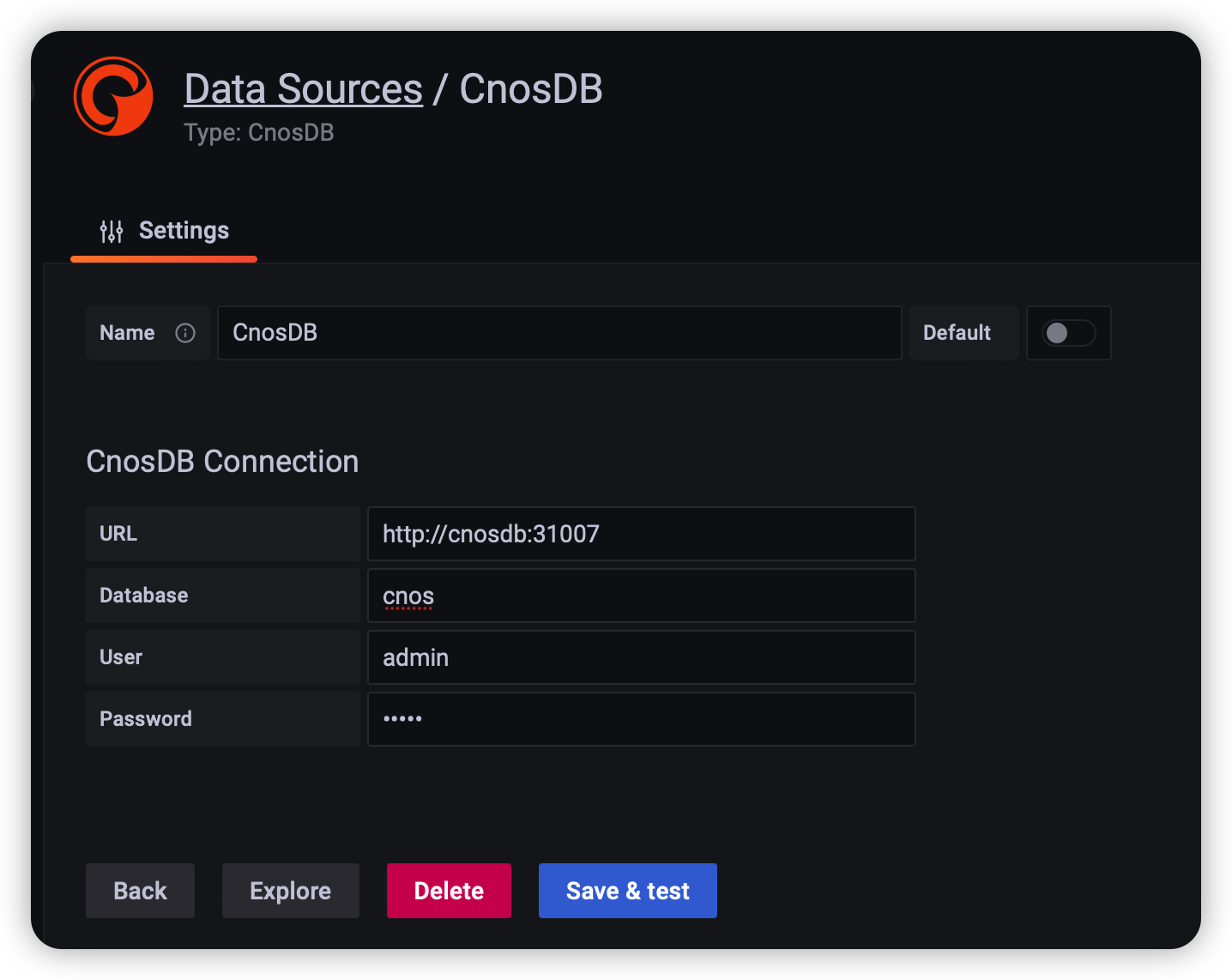This screenshot has height=980, width=1232.
Task: Click the URL row label
Action: coord(118,534)
